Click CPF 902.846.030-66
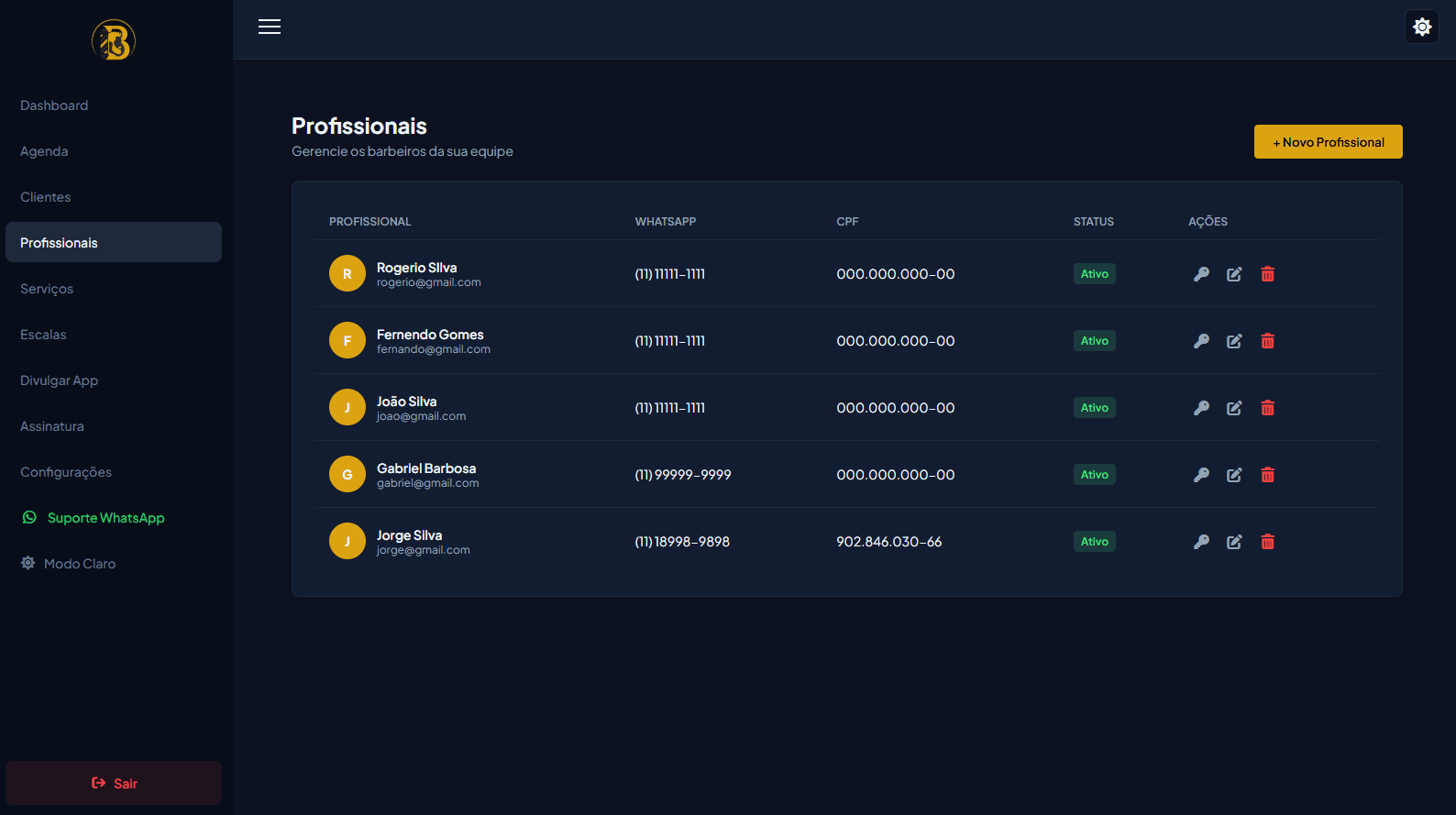 point(888,542)
